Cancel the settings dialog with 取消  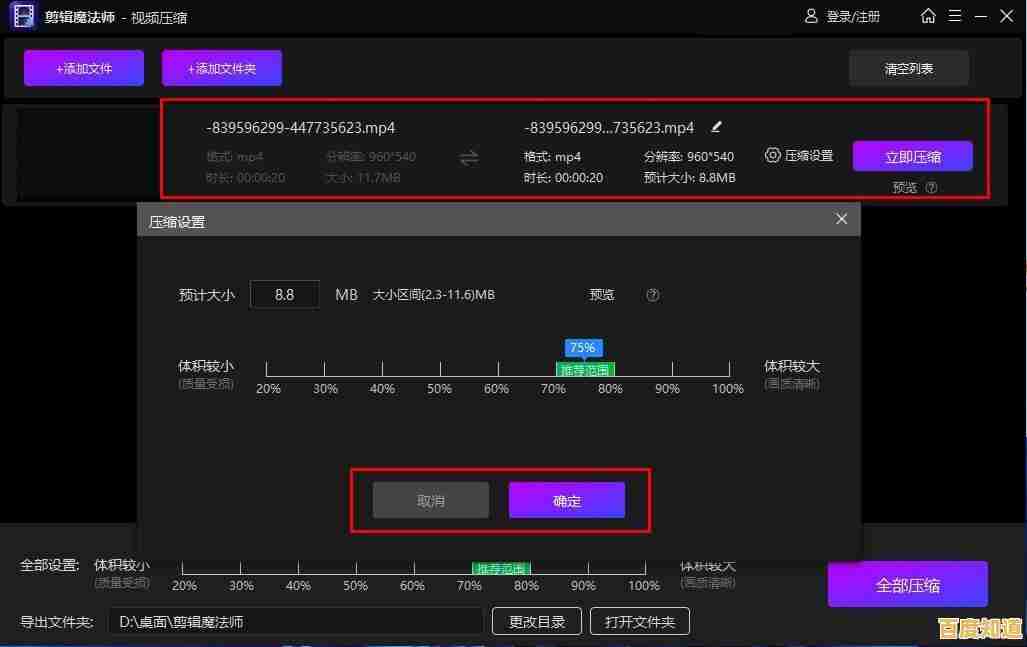pos(430,499)
